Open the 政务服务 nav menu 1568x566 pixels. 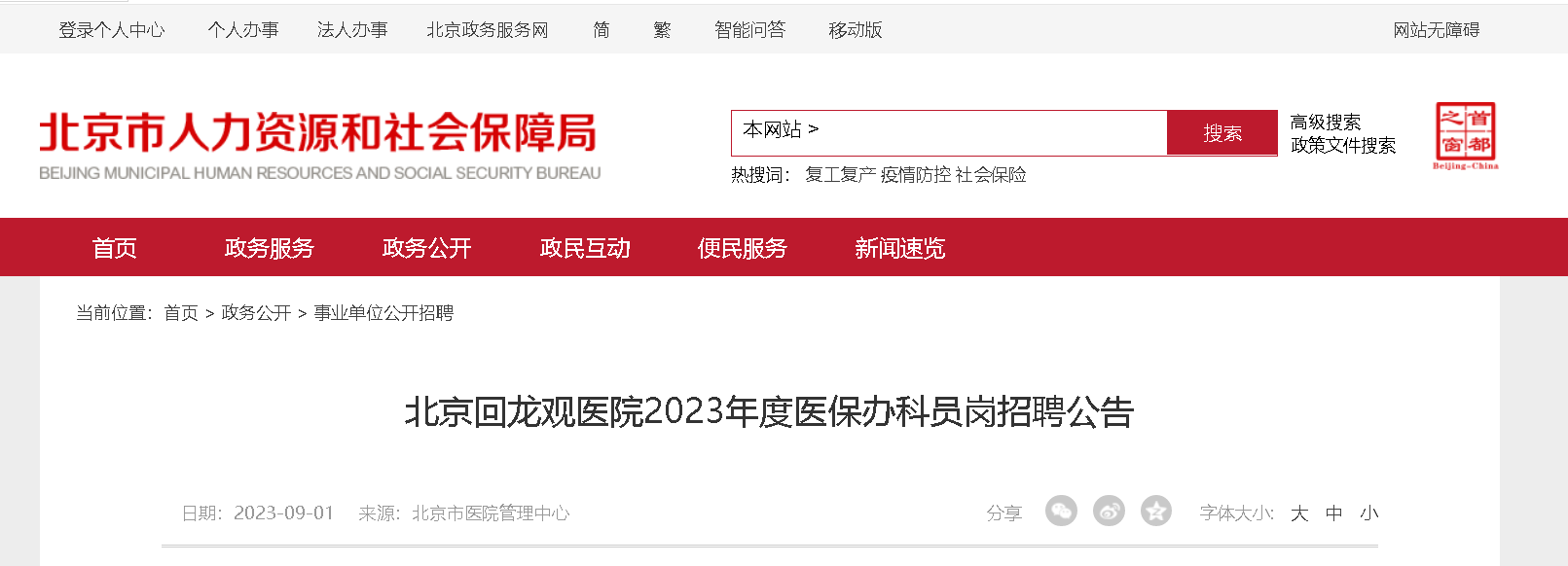pyautogui.click(x=270, y=248)
